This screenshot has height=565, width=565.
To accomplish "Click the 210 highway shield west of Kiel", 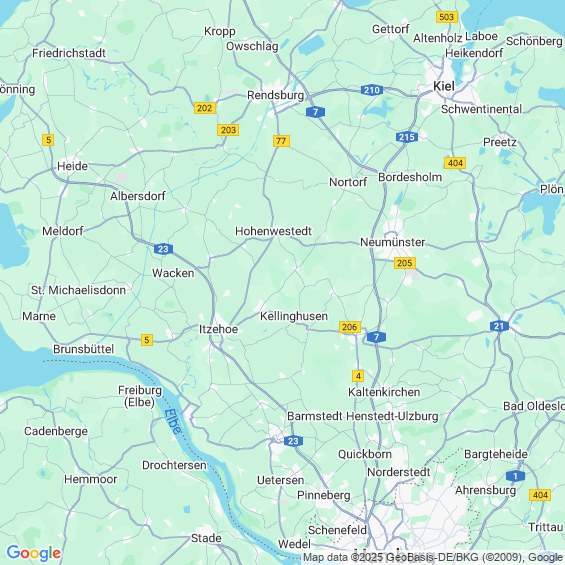I will point(372,90).
